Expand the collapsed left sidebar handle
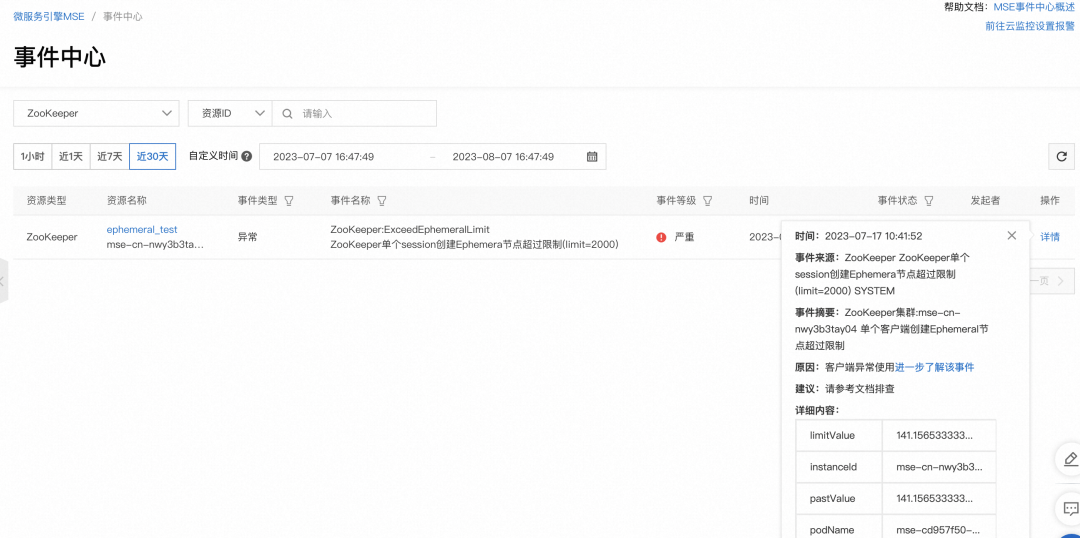1080x538 pixels. click(3, 281)
